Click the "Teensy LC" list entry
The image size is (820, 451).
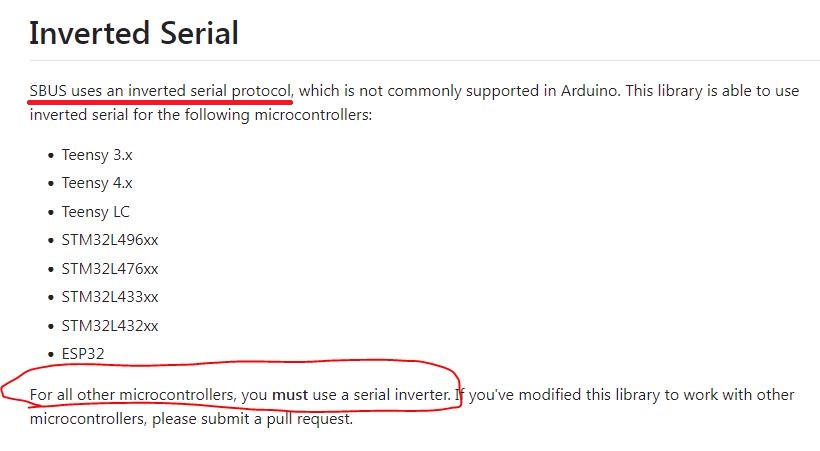tap(96, 212)
